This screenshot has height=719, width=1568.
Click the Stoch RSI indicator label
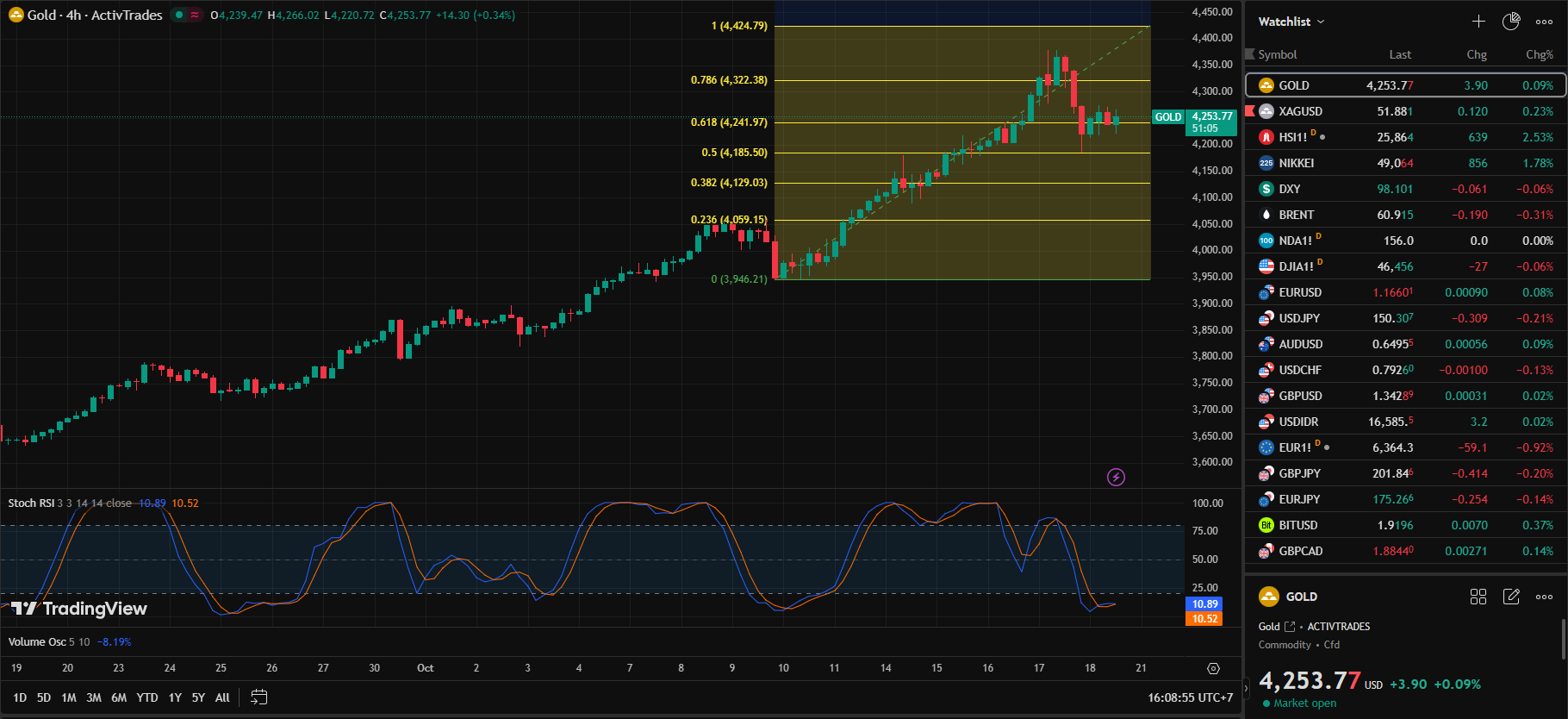31,503
